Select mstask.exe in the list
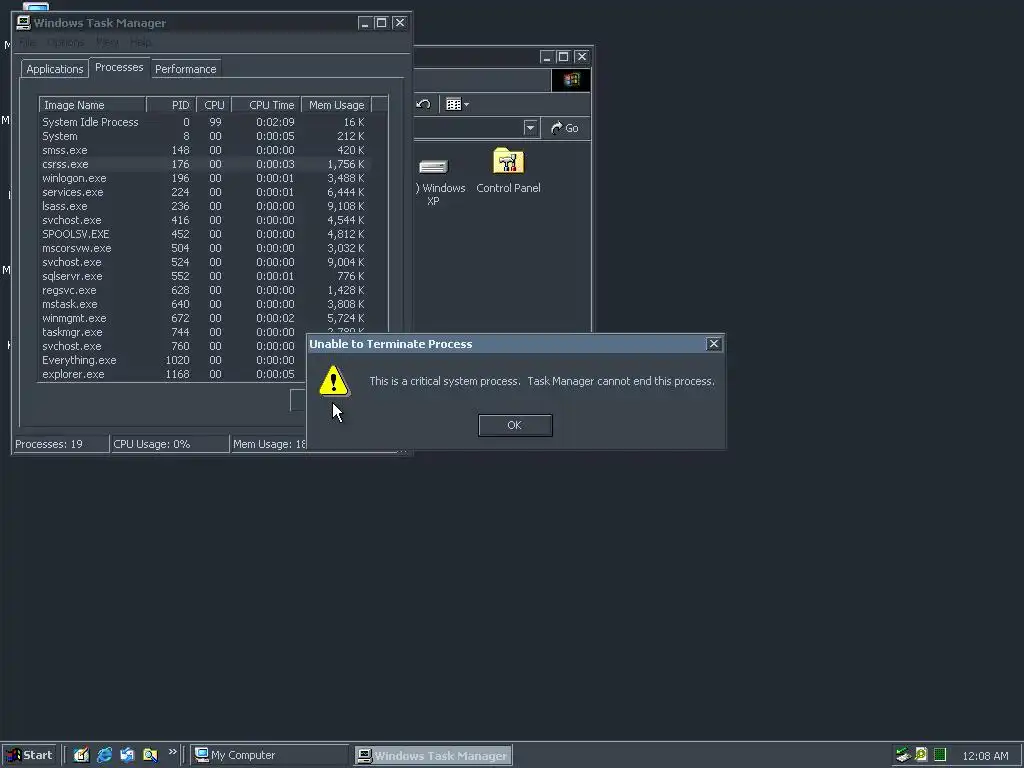The height and width of the screenshot is (768, 1024). [x=204, y=304]
